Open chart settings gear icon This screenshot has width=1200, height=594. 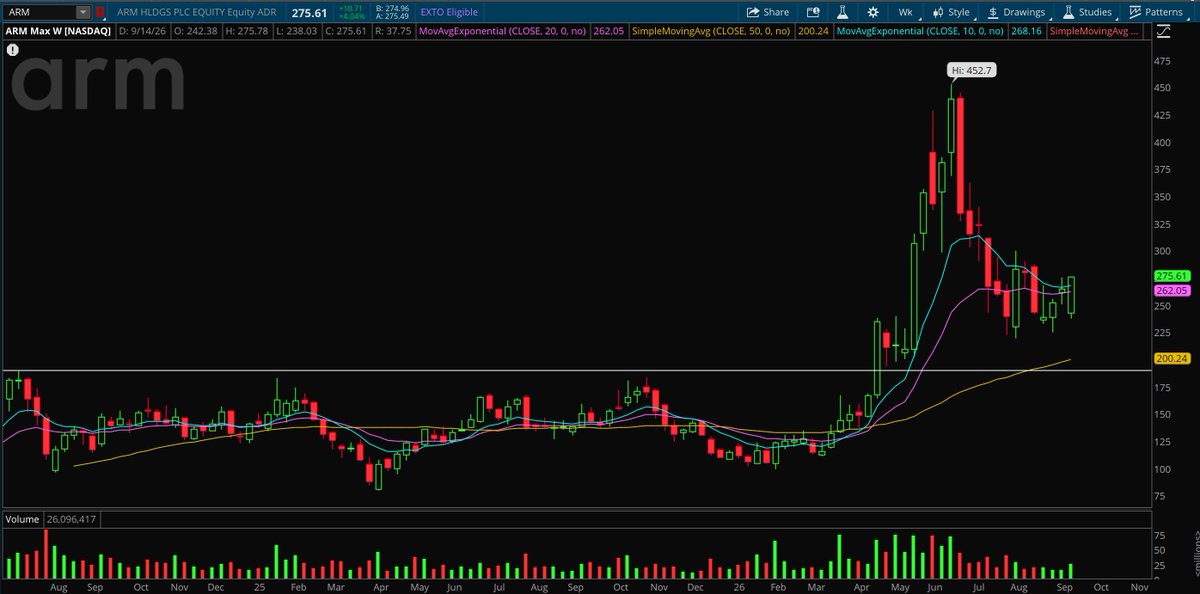coord(873,12)
